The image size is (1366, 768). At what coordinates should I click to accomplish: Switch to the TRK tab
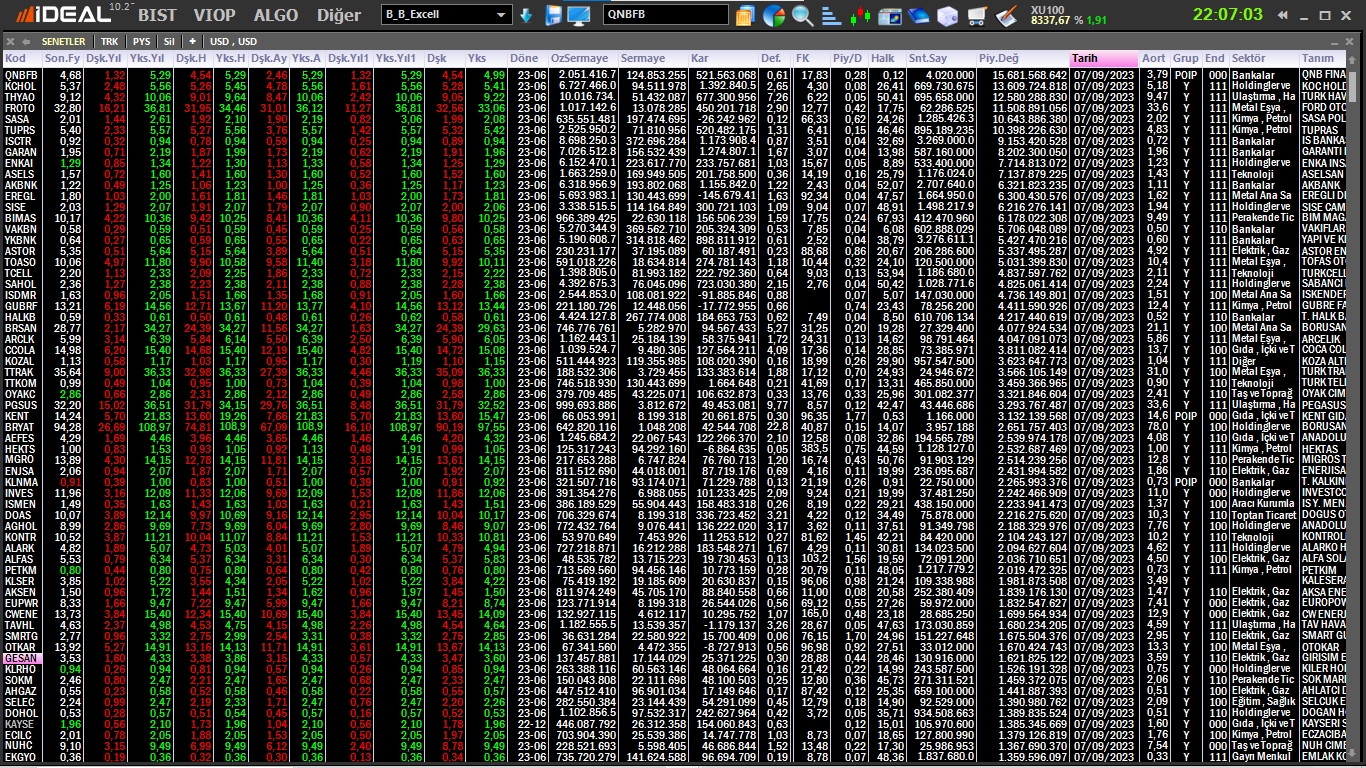[109, 41]
